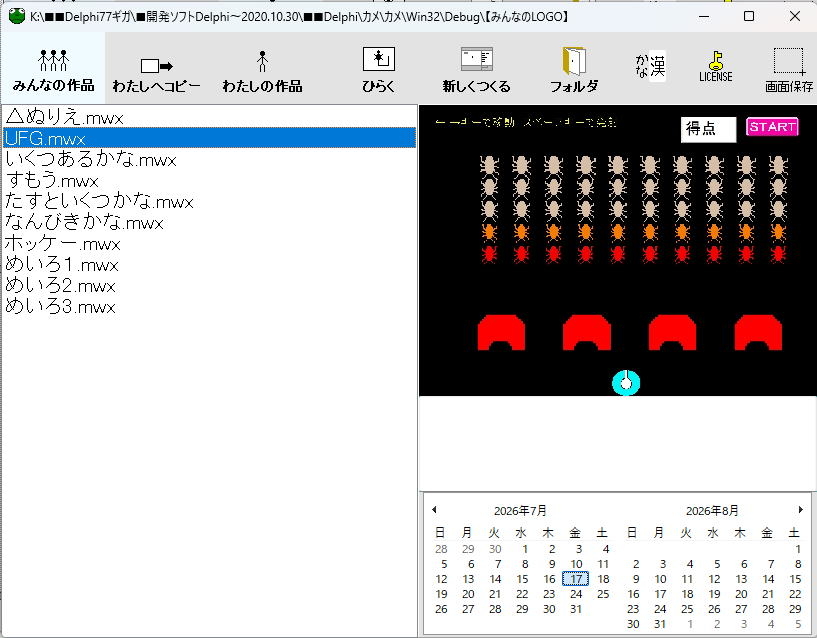817x638 pixels.
Task: Click 新しくつくる to create new work
Action: coord(476,70)
